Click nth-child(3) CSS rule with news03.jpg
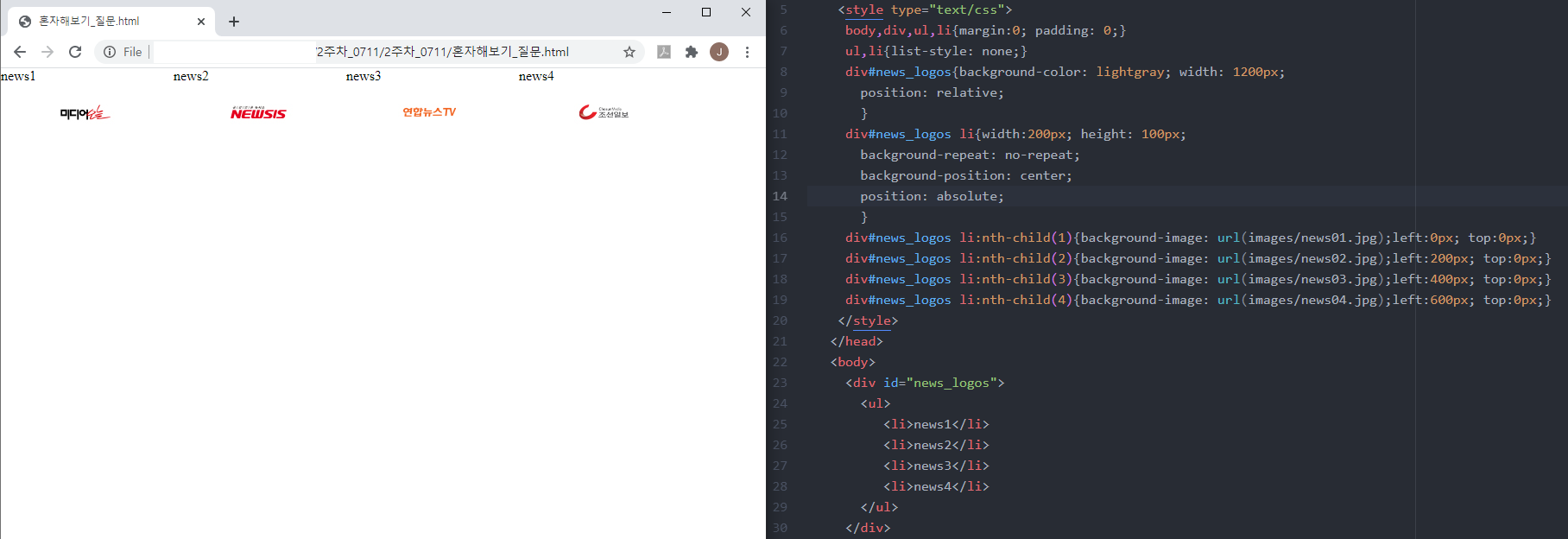 pos(1198,279)
